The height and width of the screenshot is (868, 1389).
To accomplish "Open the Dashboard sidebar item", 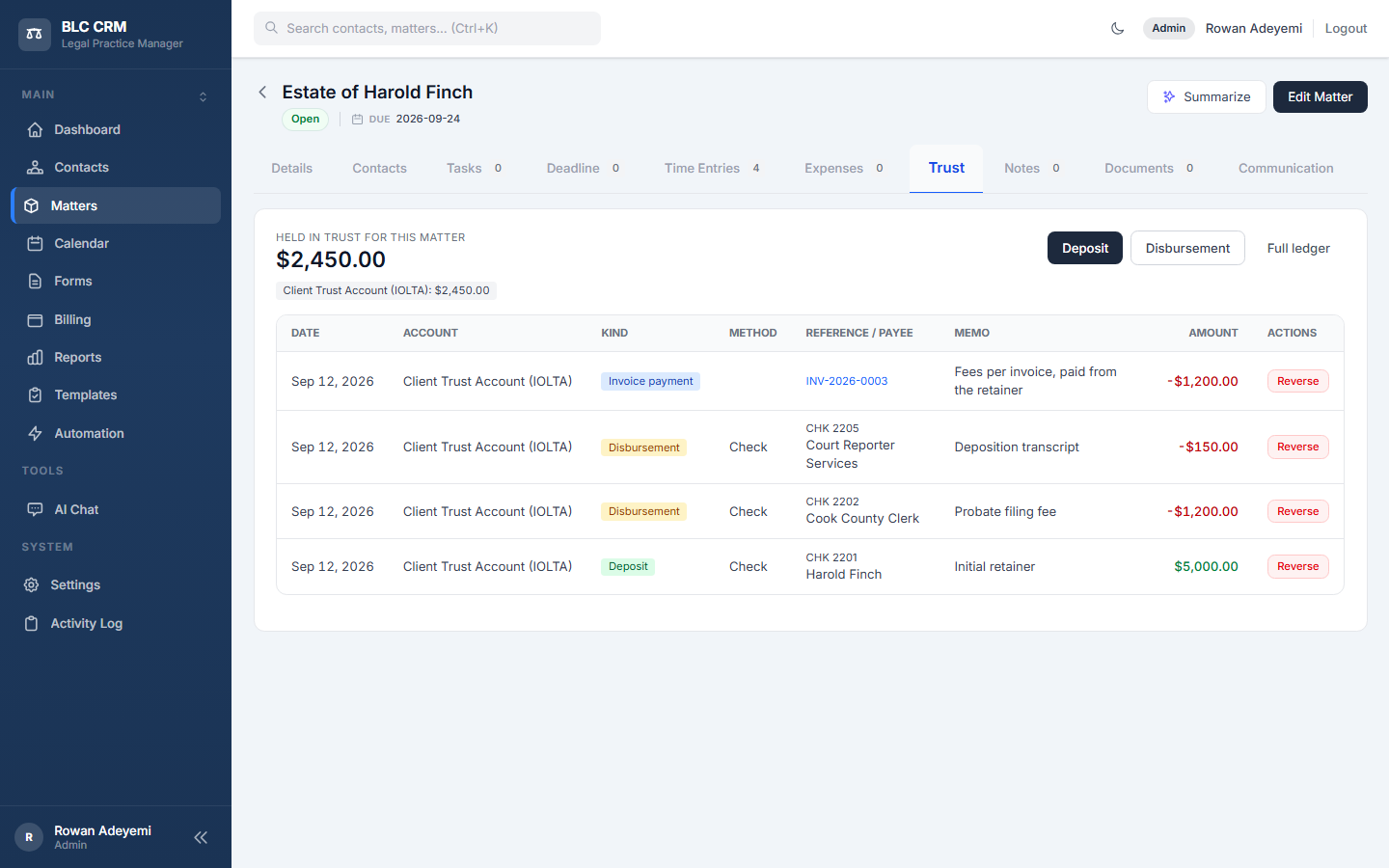I will pyautogui.click(x=116, y=129).
